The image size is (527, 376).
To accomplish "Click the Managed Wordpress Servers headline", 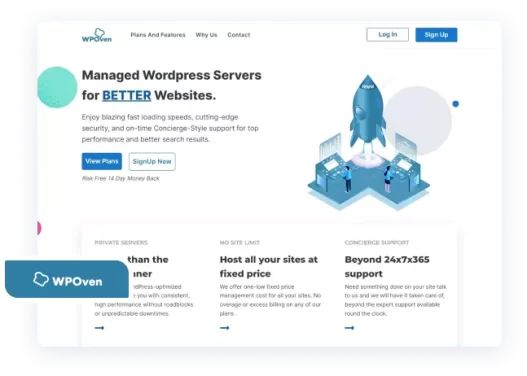I will (x=171, y=85).
